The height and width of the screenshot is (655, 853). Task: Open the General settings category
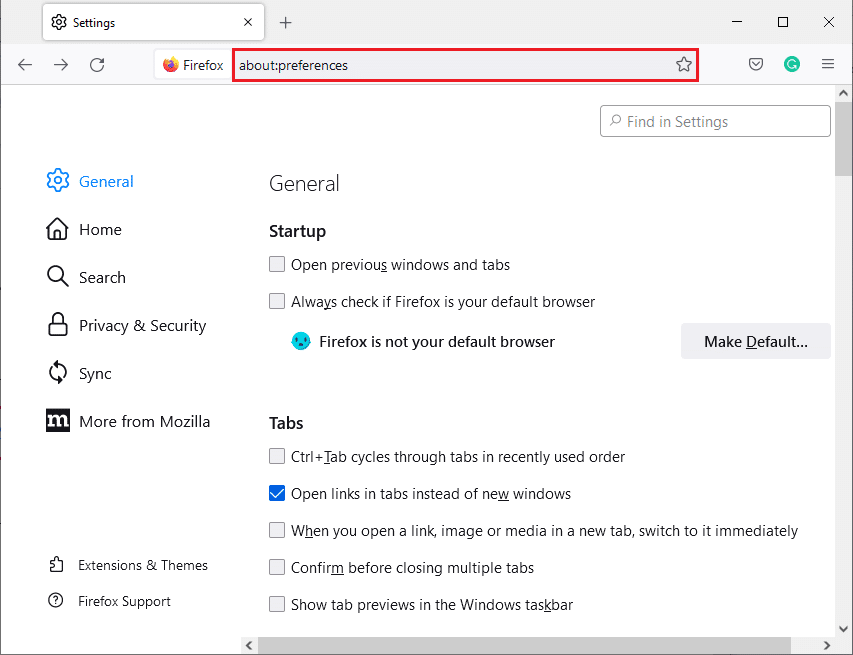point(106,181)
